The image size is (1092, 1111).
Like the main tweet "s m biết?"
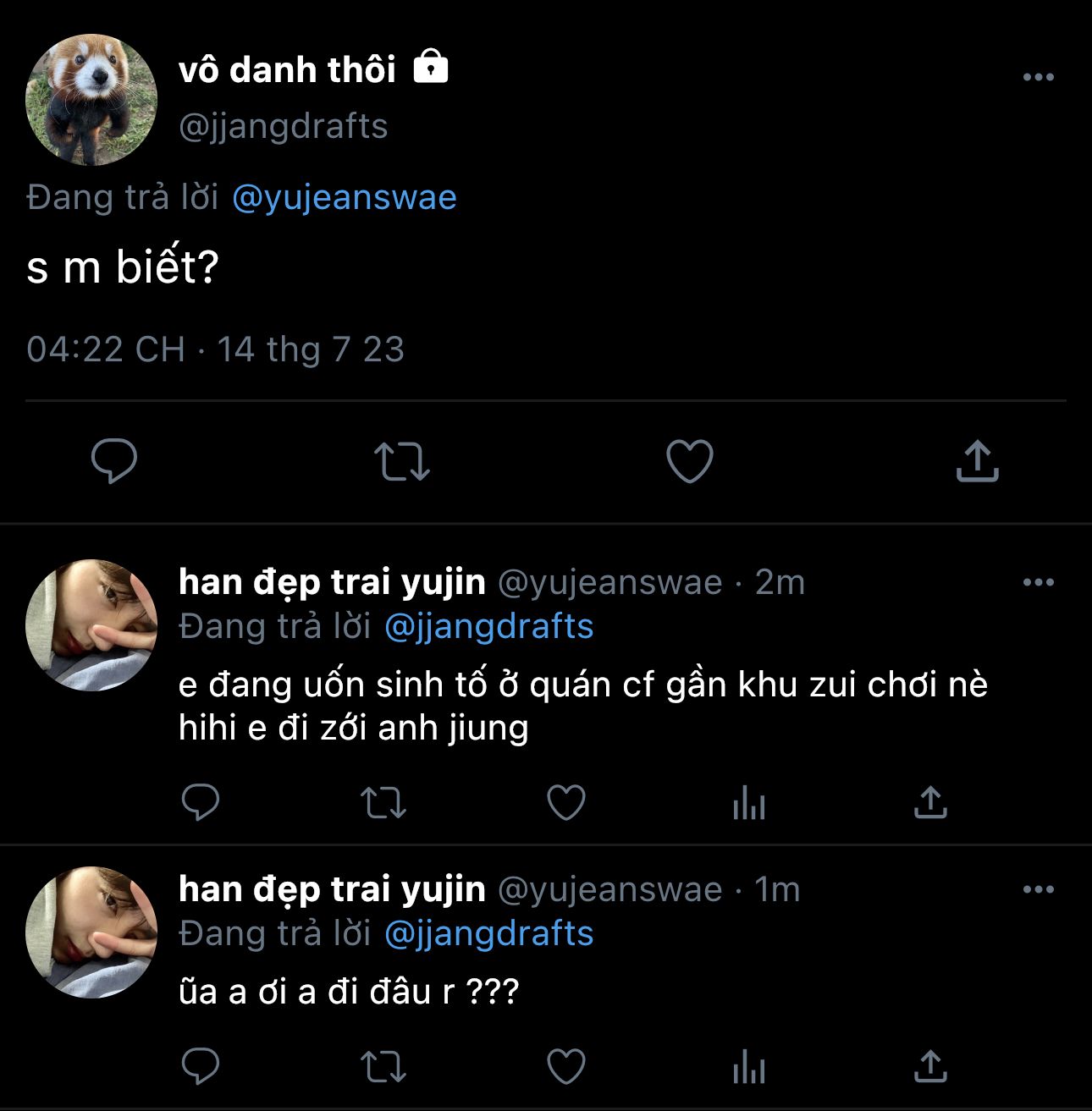click(x=690, y=461)
